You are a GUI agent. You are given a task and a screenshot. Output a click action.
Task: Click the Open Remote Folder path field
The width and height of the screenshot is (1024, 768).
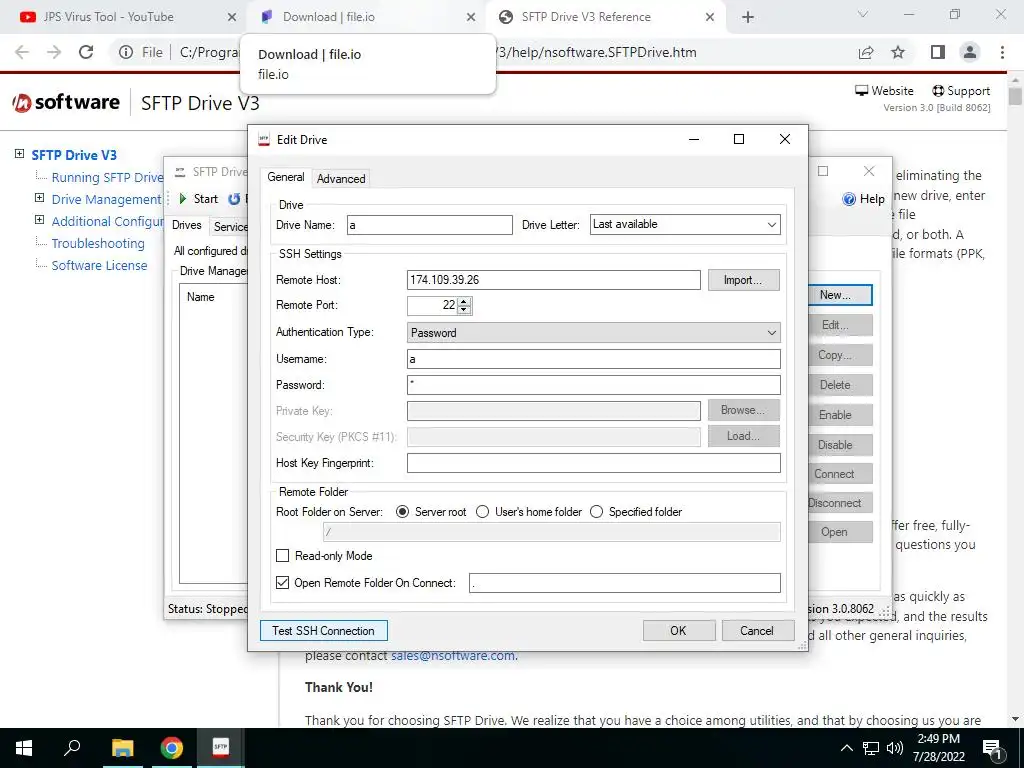coord(624,583)
